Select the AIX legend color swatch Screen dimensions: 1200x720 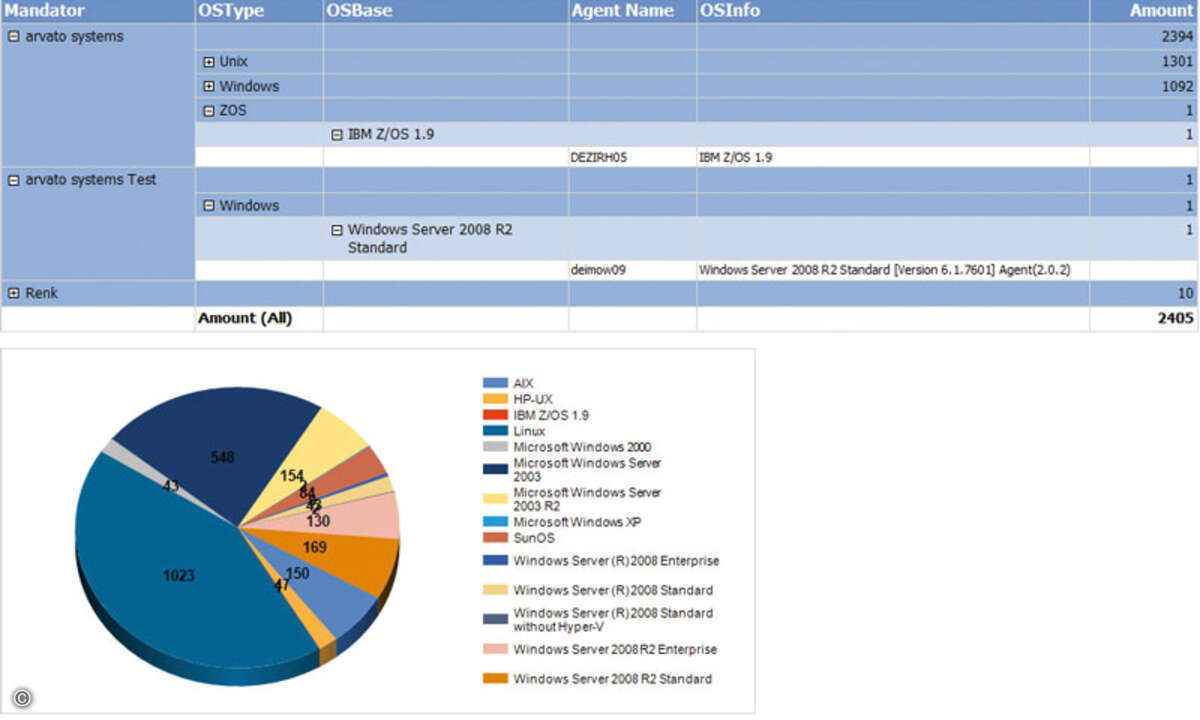(x=495, y=383)
